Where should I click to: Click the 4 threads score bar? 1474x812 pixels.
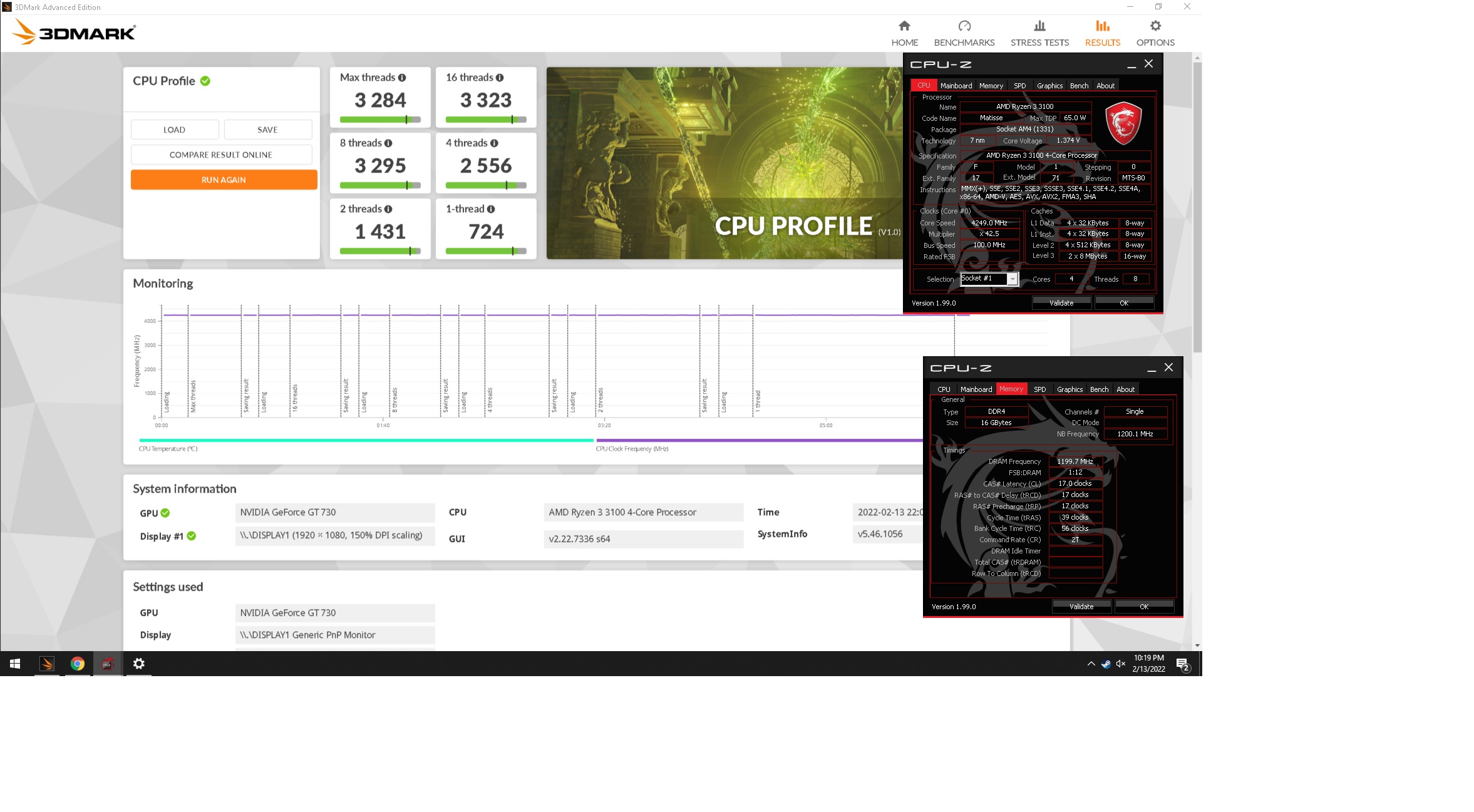click(486, 185)
